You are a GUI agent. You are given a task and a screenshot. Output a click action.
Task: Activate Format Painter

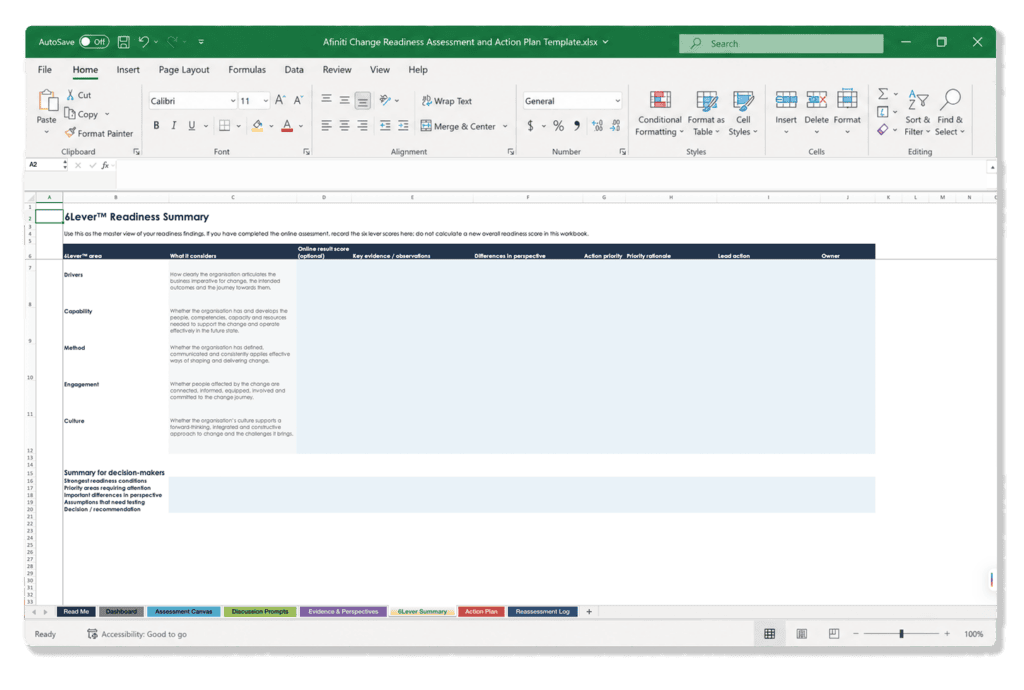tap(99, 133)
